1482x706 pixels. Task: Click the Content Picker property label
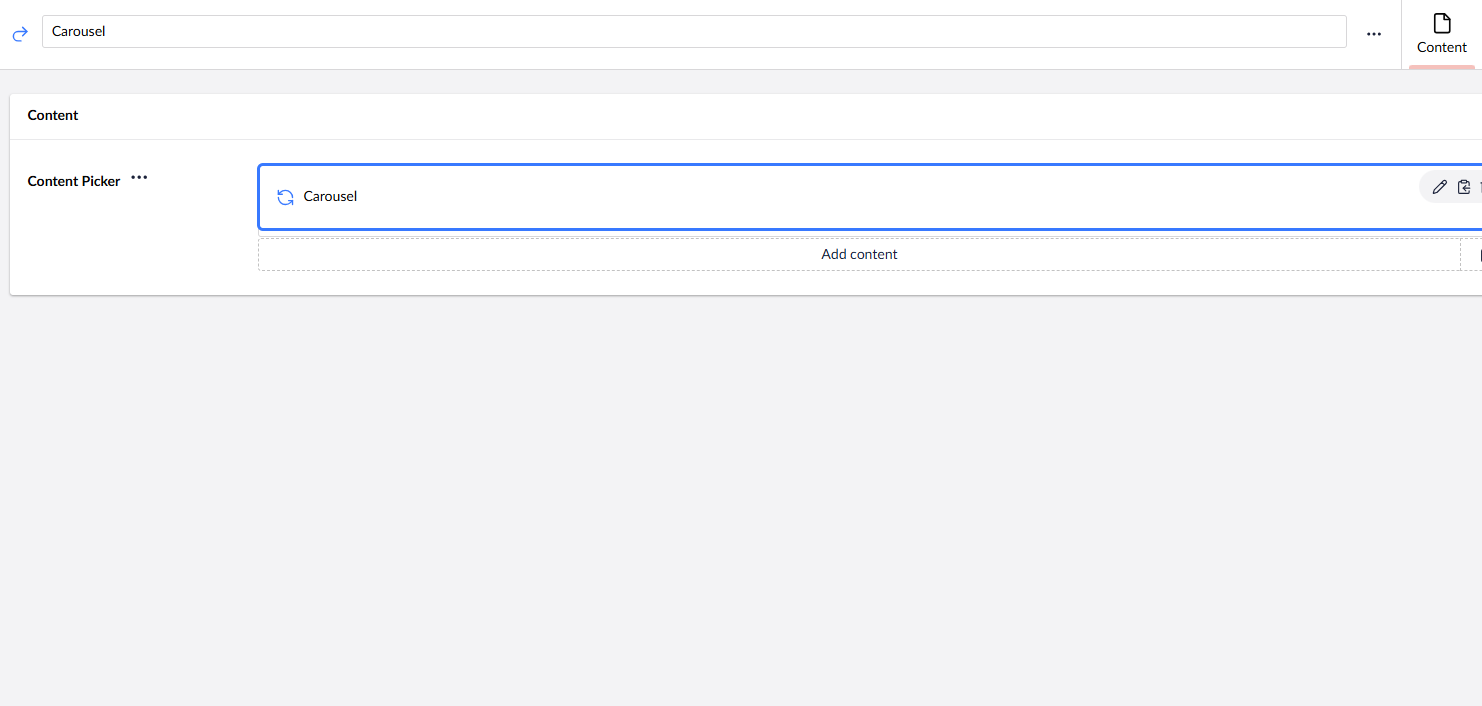coord(74,181)
